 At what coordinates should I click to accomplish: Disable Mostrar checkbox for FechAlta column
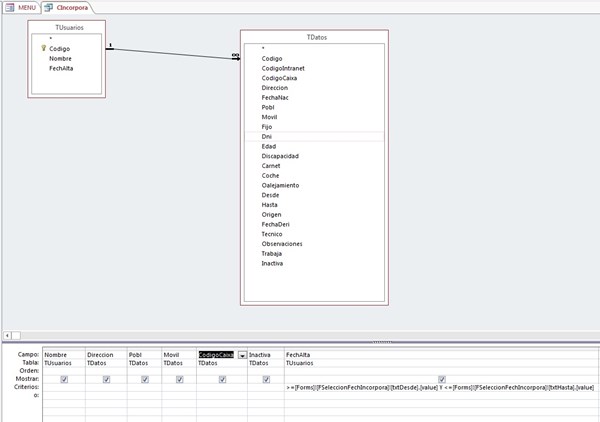pyautogui.click(x=441, y=379)
